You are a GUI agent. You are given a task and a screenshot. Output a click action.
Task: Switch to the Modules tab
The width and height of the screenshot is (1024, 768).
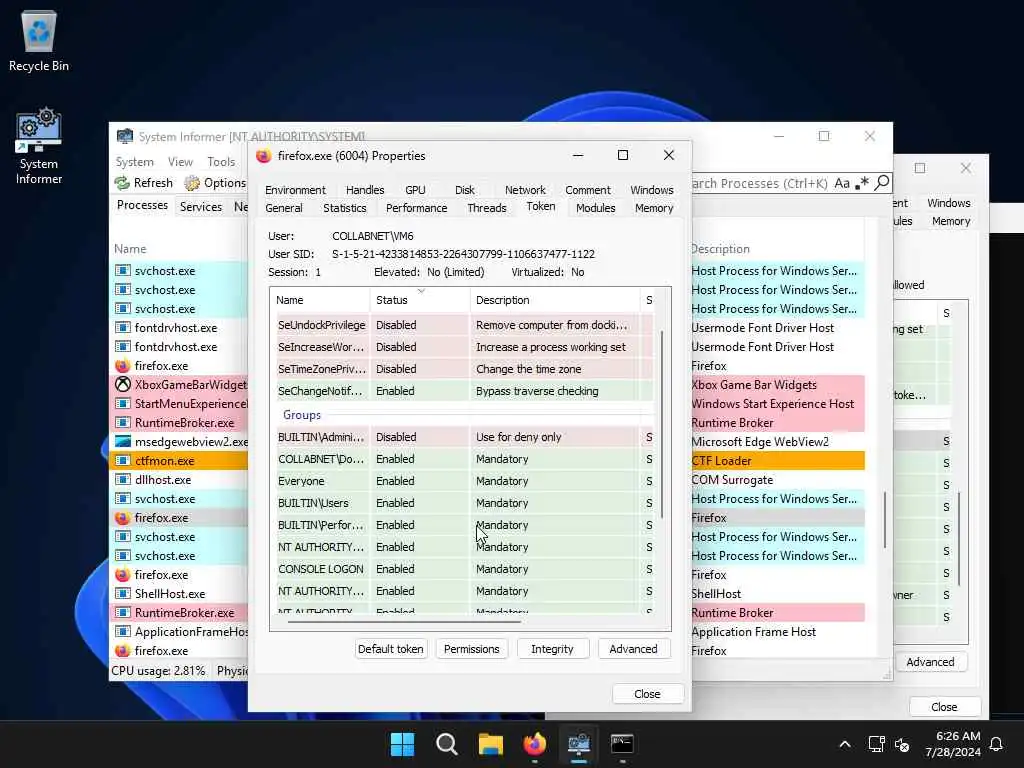[x=596, y=208]
